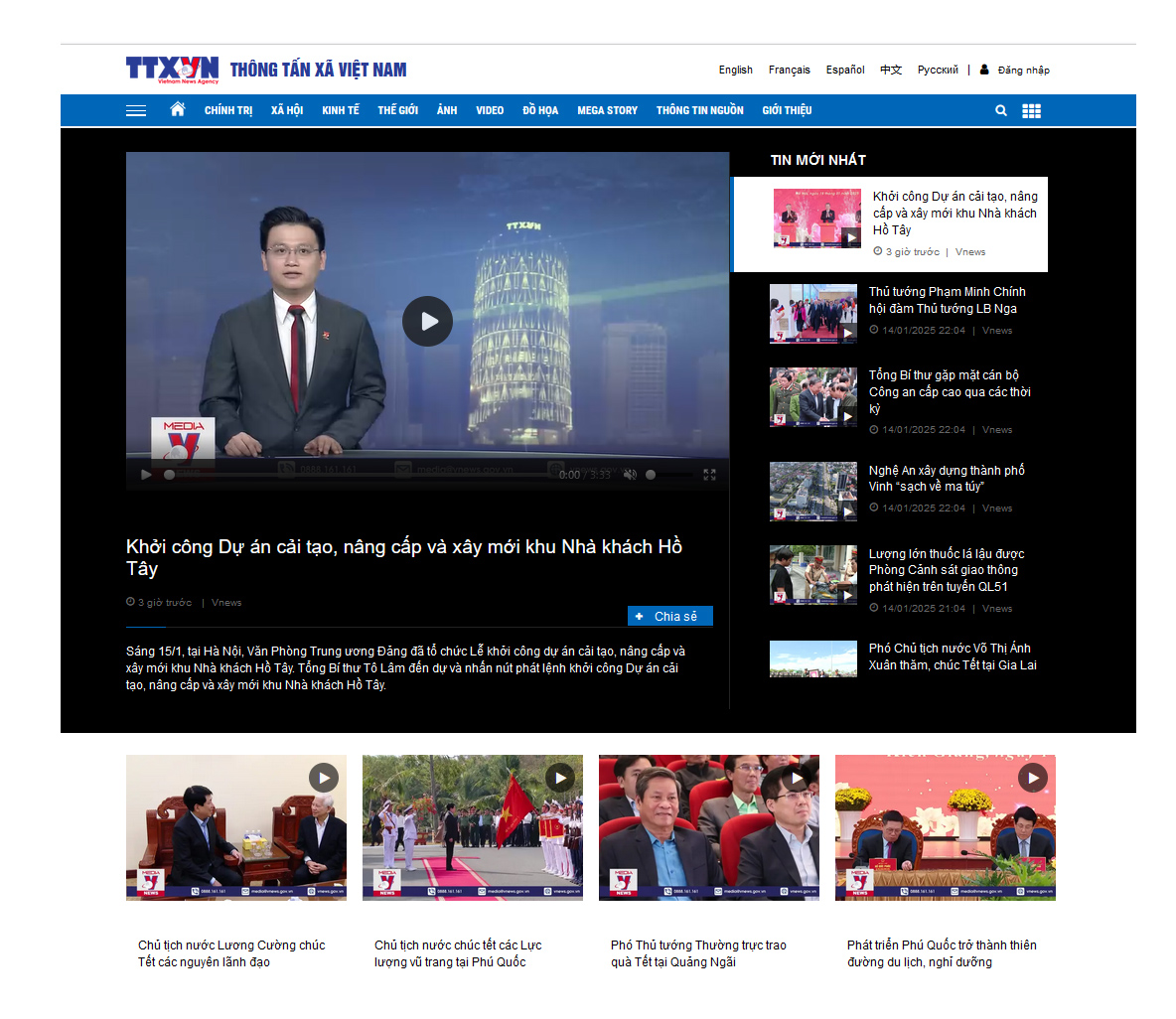The image size is (1176, 1019).
Task: Click the user icon beside Đăng nhập
Action: coord(984,70)
